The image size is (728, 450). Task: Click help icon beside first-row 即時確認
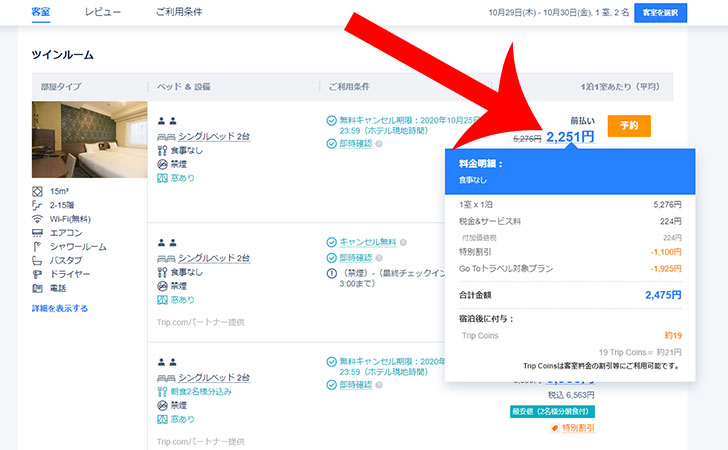[x=379, y=144]
